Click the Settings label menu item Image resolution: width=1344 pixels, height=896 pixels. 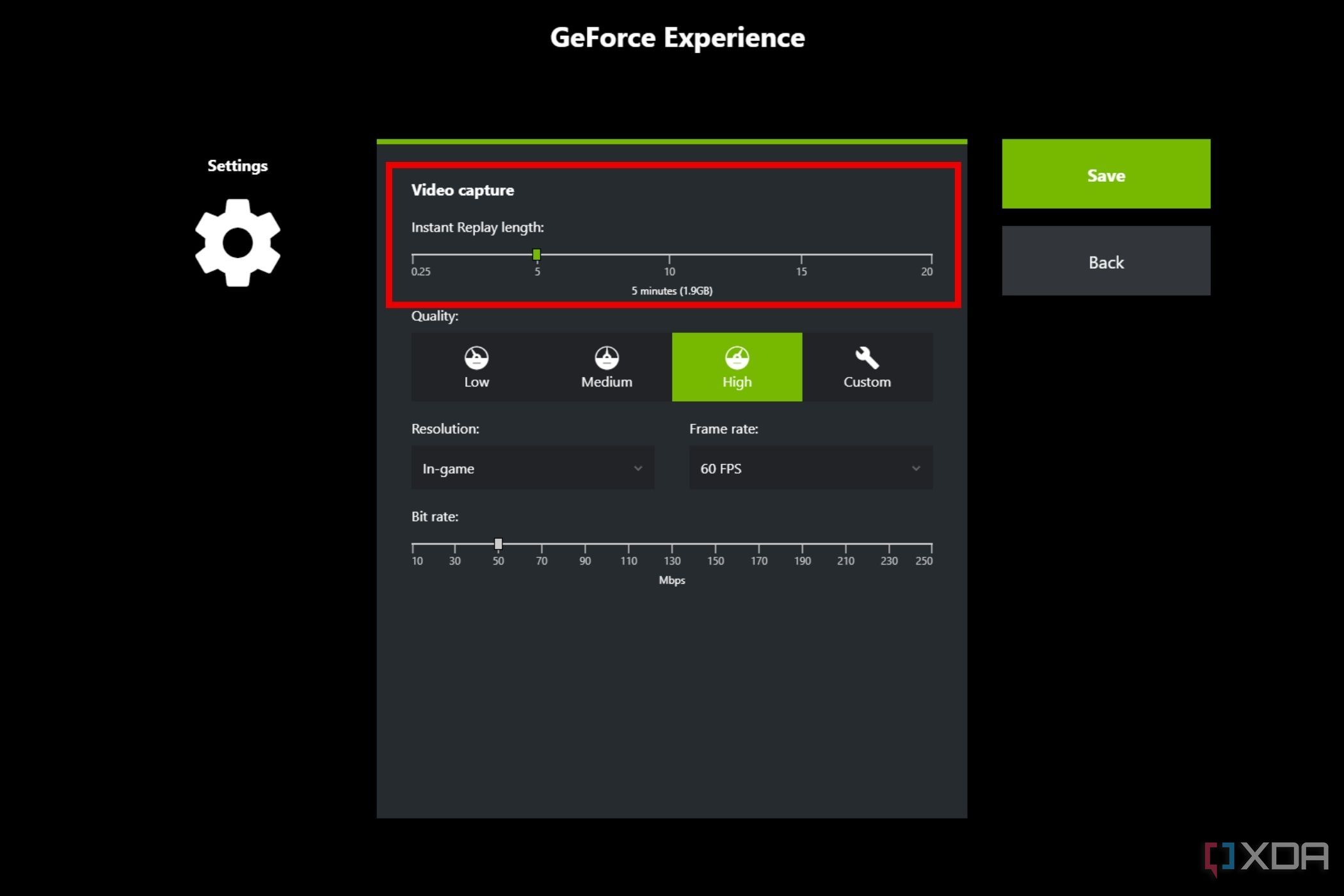[x=237, y=165]
